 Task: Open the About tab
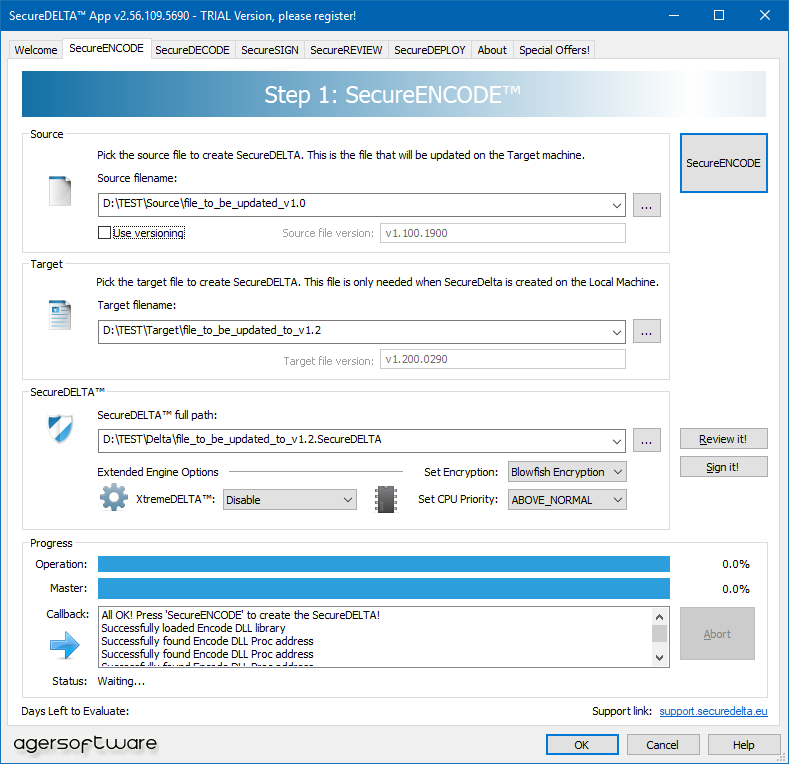point(492,50)
